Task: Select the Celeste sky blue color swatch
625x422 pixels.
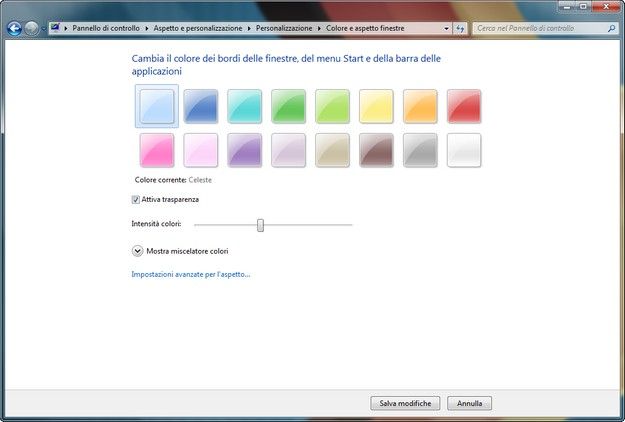Action: pos(157,106)
